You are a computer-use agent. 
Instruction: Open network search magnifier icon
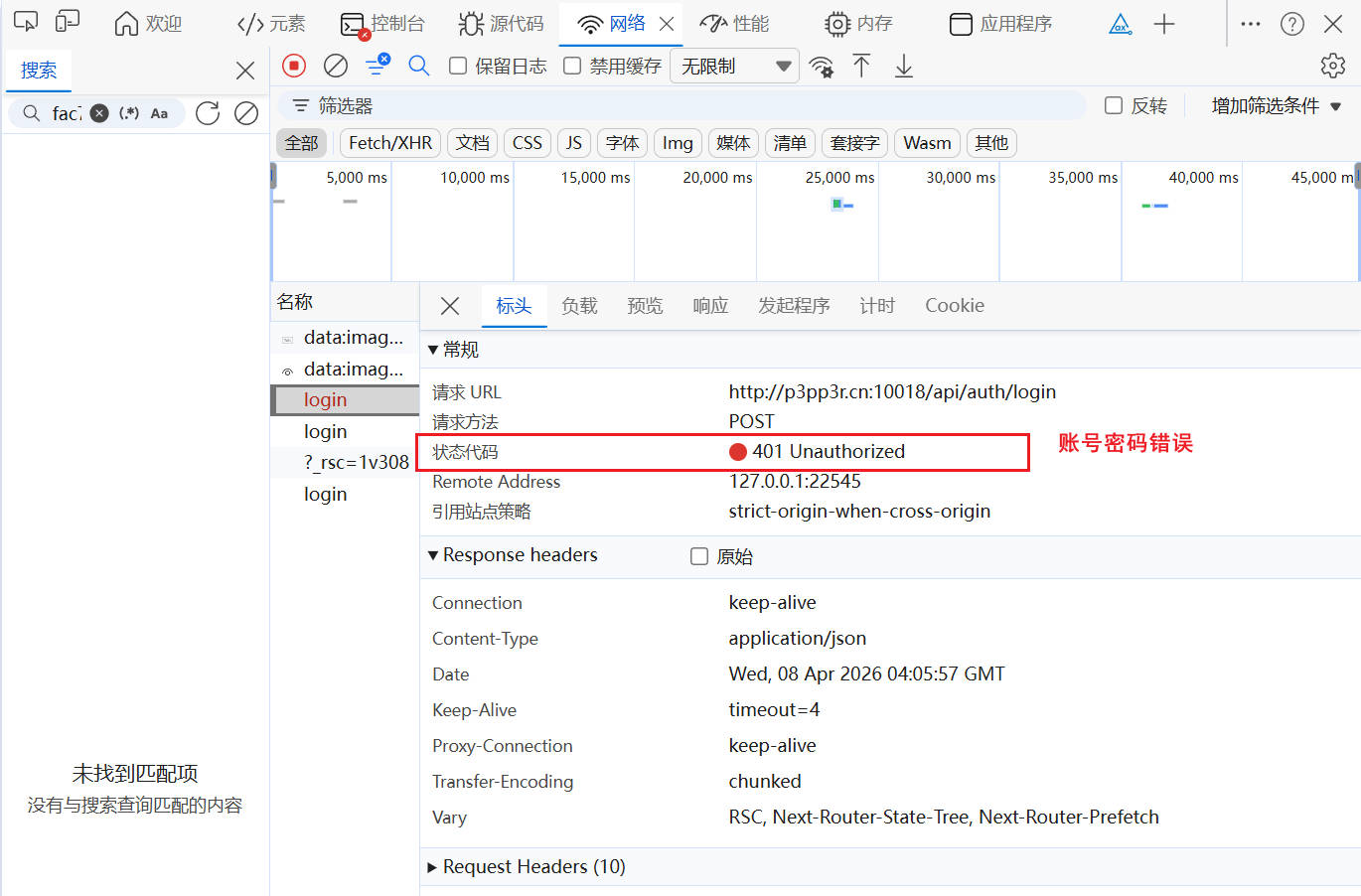pos(419,66)
